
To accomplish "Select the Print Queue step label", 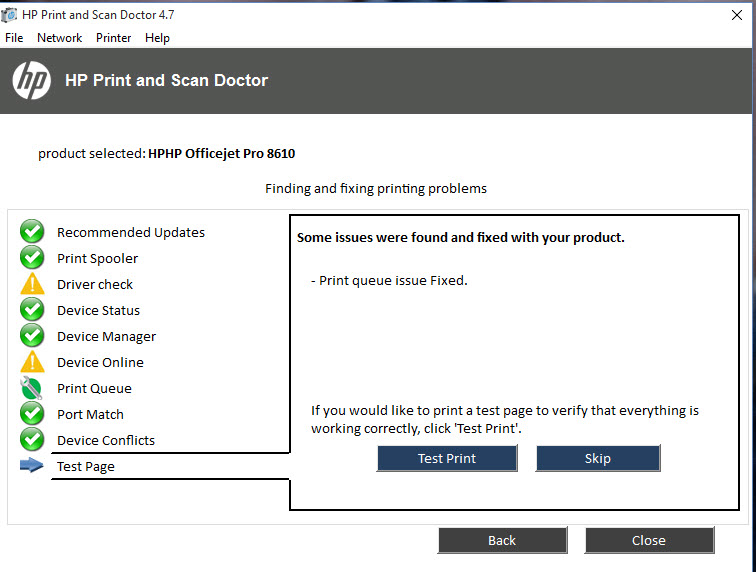I will (94, 389).
